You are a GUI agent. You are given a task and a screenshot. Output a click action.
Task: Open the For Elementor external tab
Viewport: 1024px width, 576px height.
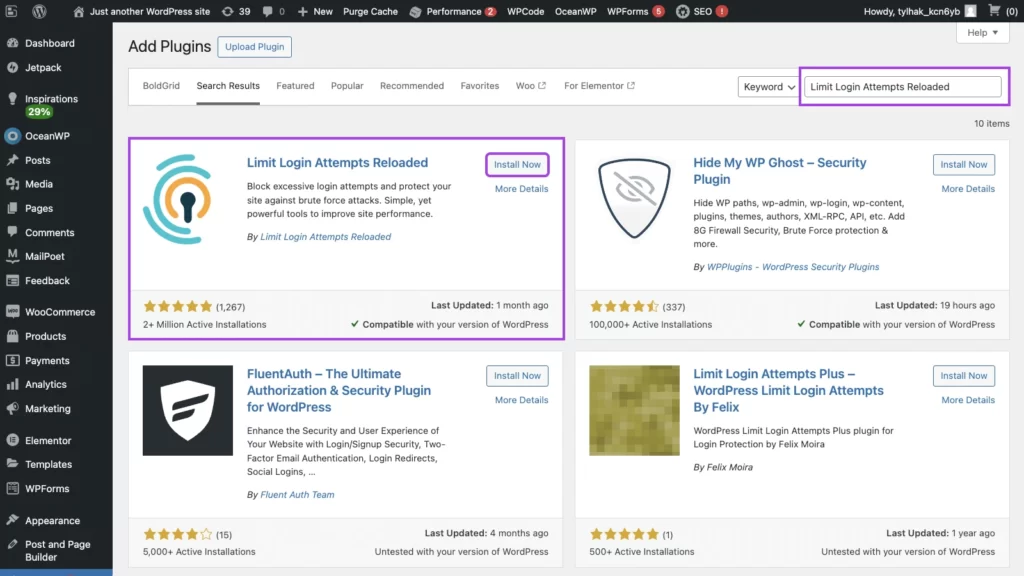(x=599, y=86)
